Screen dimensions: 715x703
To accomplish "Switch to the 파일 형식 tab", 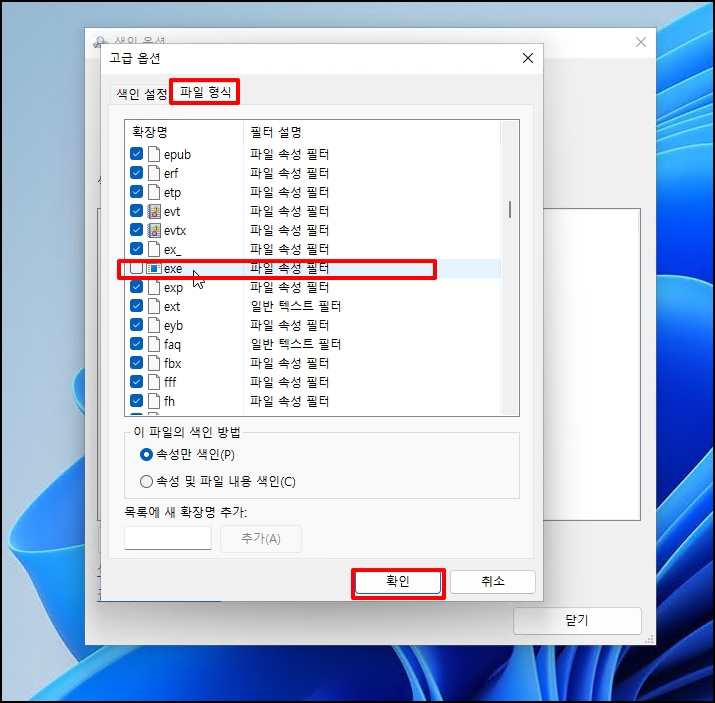I will (x=205, y=92).
